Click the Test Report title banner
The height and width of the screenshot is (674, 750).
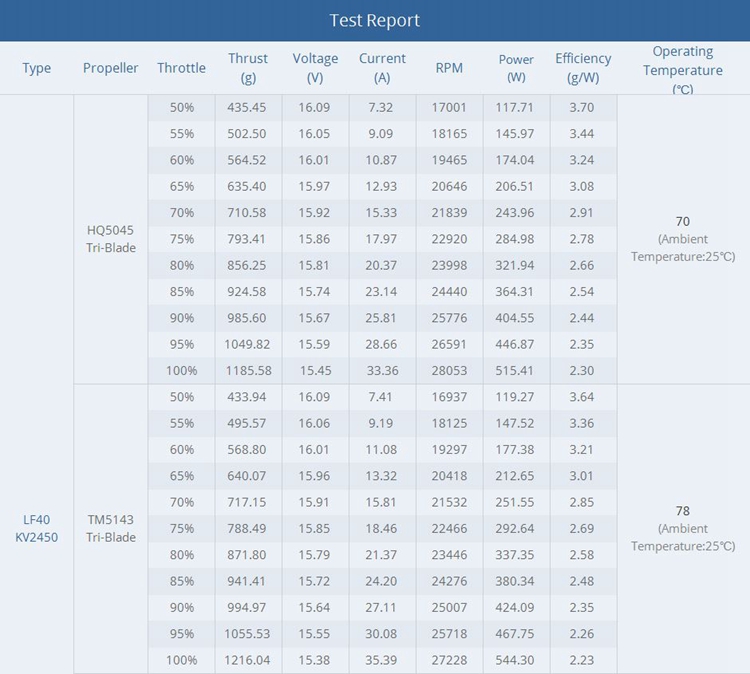[375, 20]
